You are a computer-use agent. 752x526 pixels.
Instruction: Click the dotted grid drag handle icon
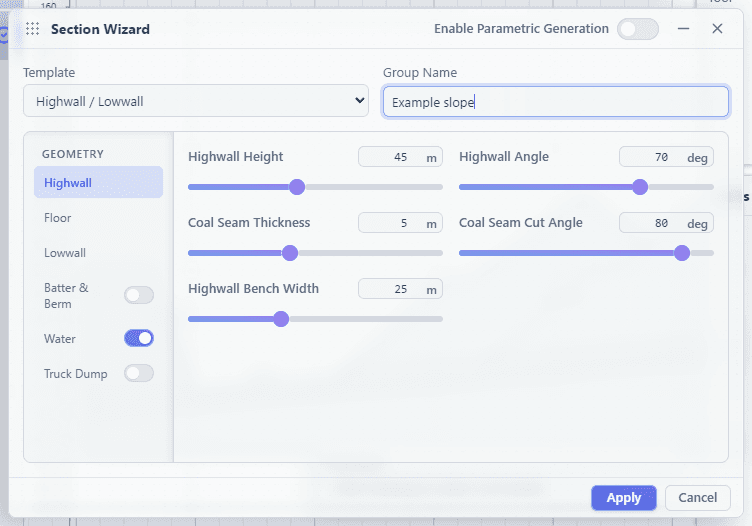click(33, 29)
